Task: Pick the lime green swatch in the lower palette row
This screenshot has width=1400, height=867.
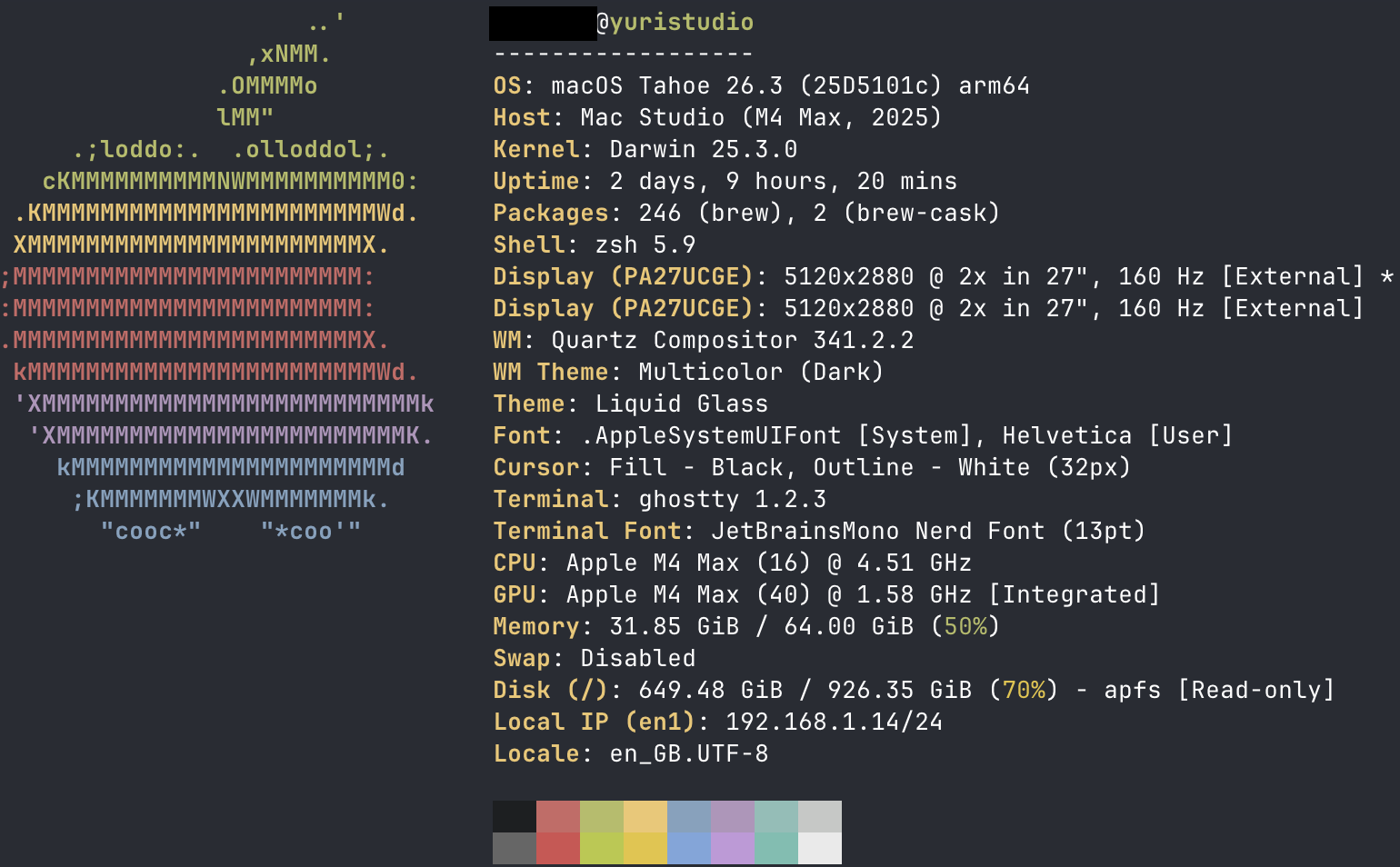Action: (x=602, y=848)
